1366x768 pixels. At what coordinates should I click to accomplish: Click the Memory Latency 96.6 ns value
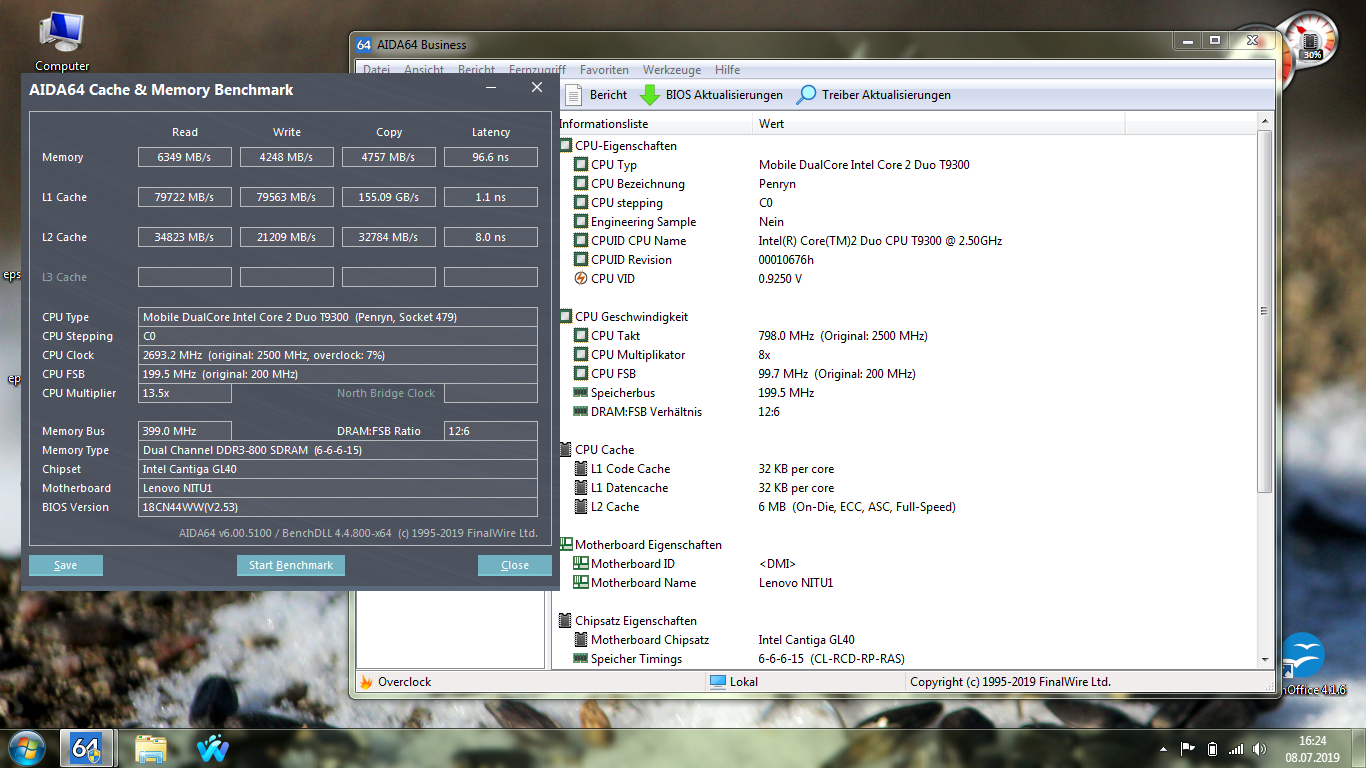[491, 157]
